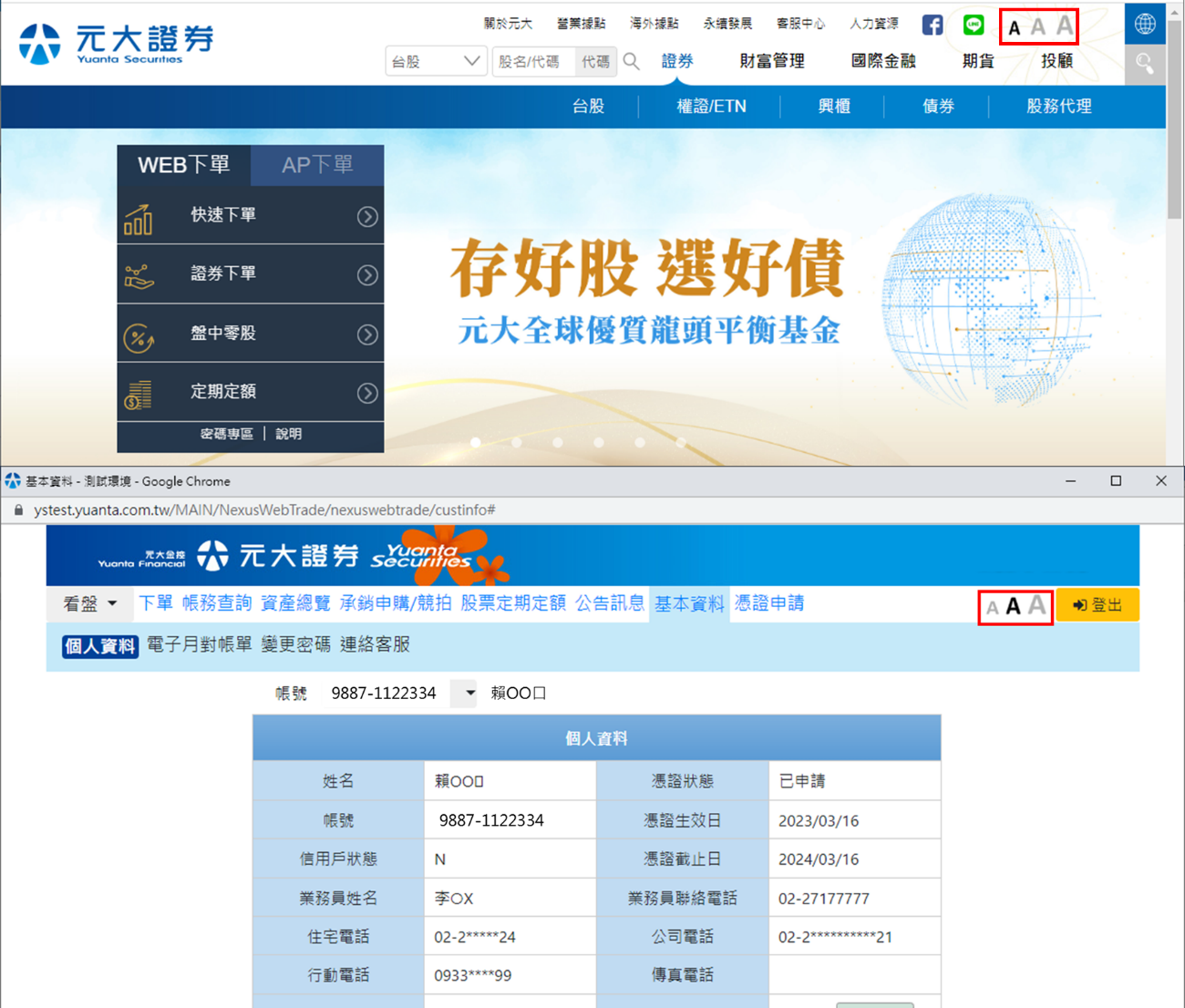Select largest font A in Chrome window
Image resolution: width=1185 pixels, height=1008 pixels.
[1036, 604]
